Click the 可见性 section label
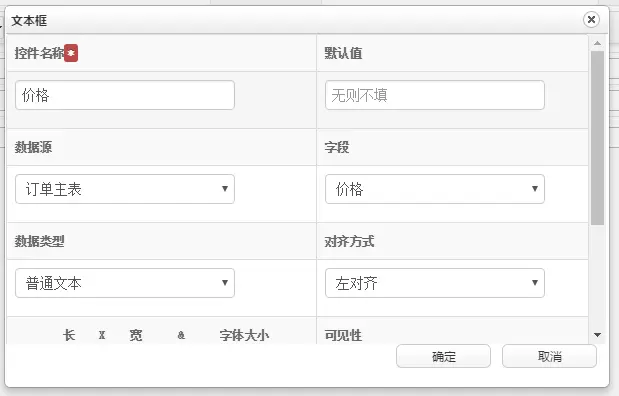619x396 pixels. pos(343,335)
